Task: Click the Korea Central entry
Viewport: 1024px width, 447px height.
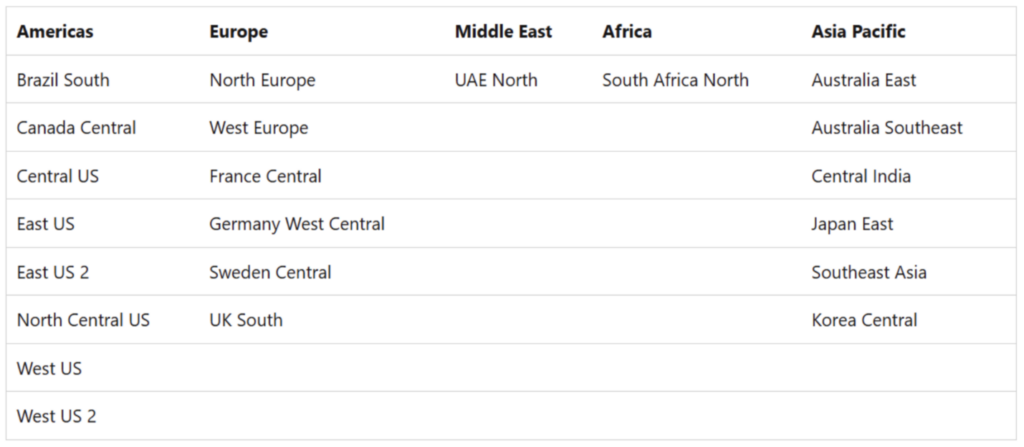Action: point(864,320)
